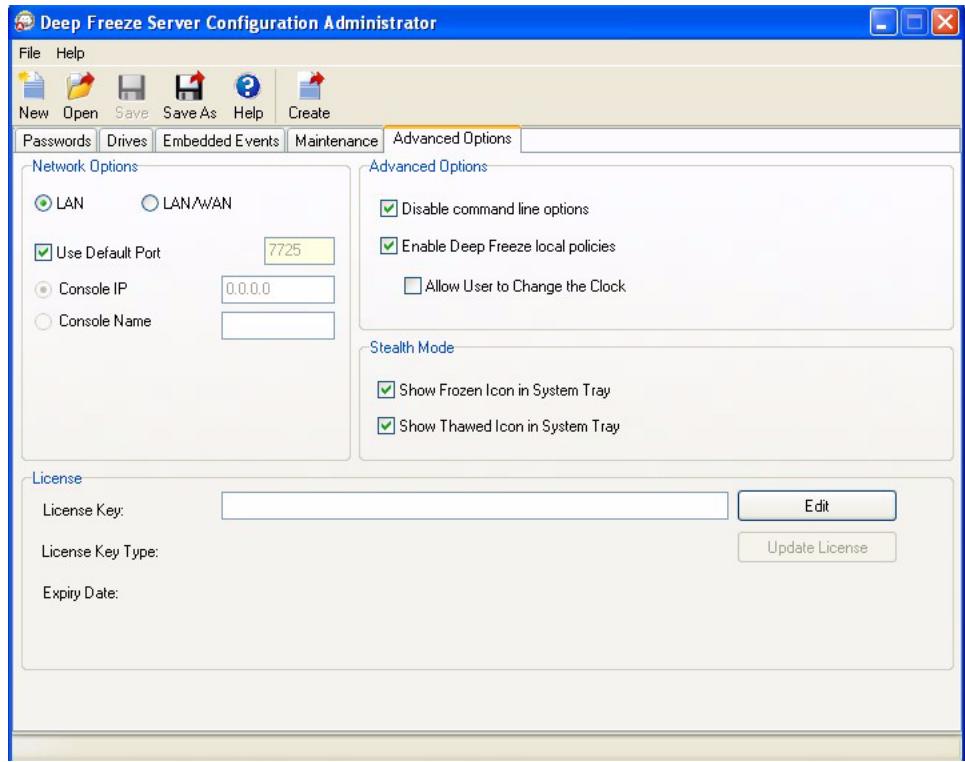965x762 pixels.
Task: Toggle Show Thawed Icon in System Tray
Action: point(386,426)
